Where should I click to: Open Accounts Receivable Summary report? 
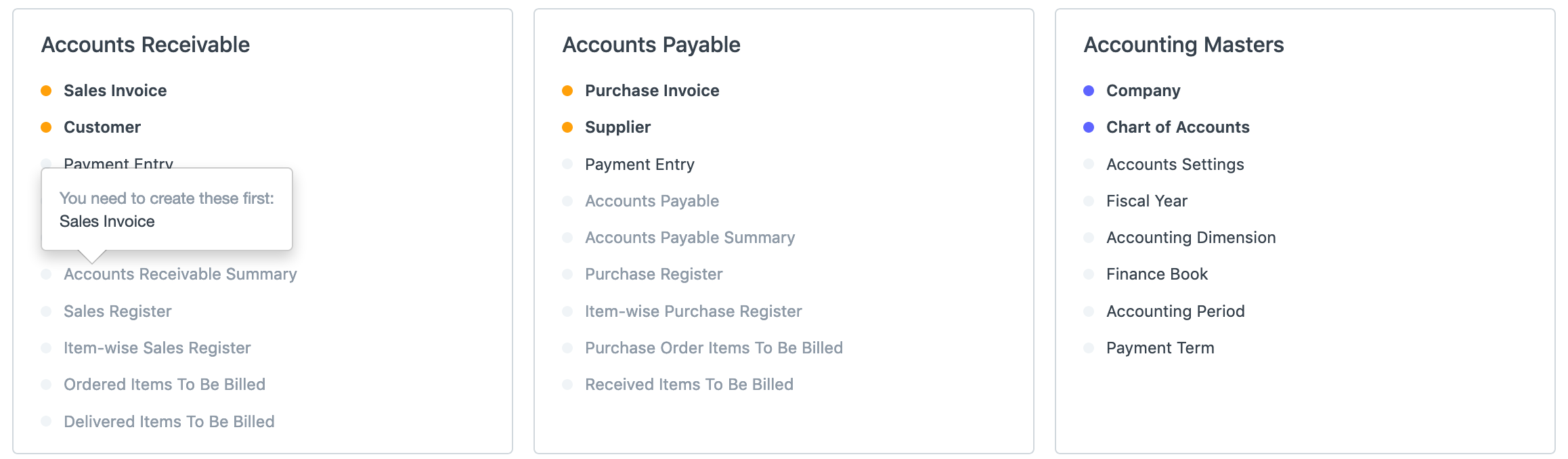[180, 274]
